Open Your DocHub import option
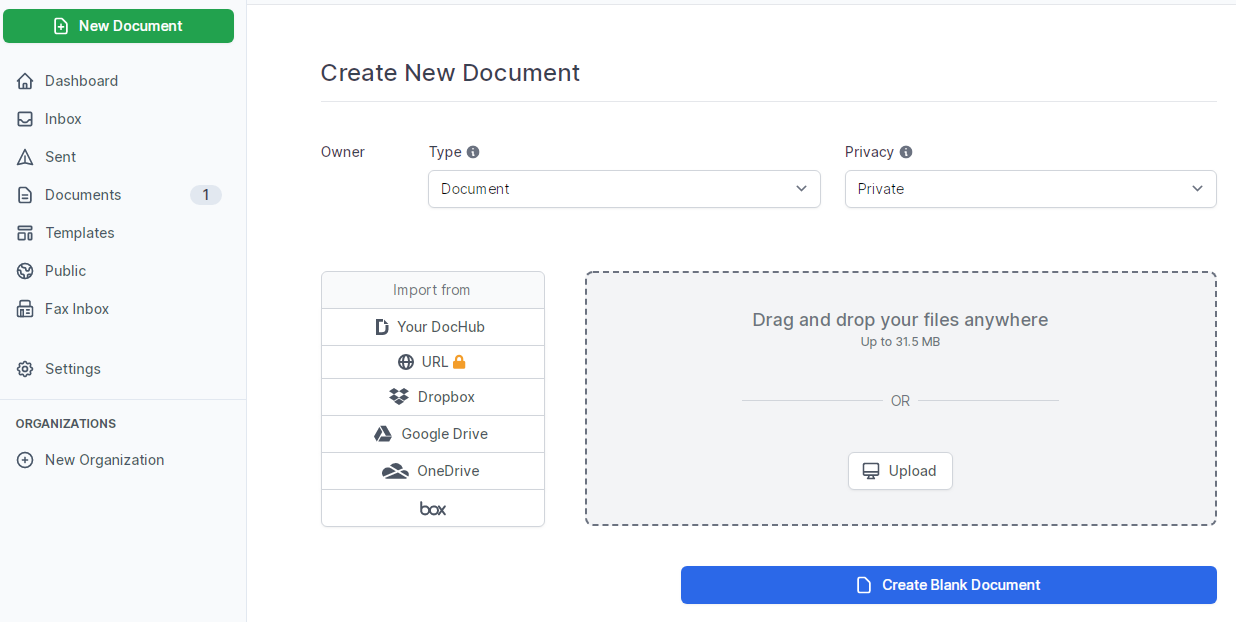The width and height of the screenshot is (1236, 622). [x=432, y=327]
